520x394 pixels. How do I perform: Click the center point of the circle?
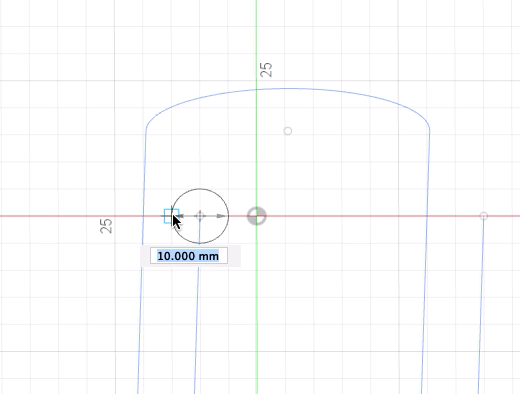pyautogui.click(x=200, y=216)
